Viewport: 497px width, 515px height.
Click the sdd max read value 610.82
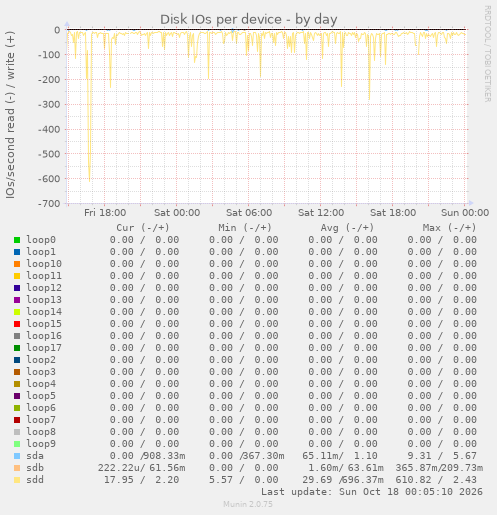pyautogui.click(x=413, y=480)
